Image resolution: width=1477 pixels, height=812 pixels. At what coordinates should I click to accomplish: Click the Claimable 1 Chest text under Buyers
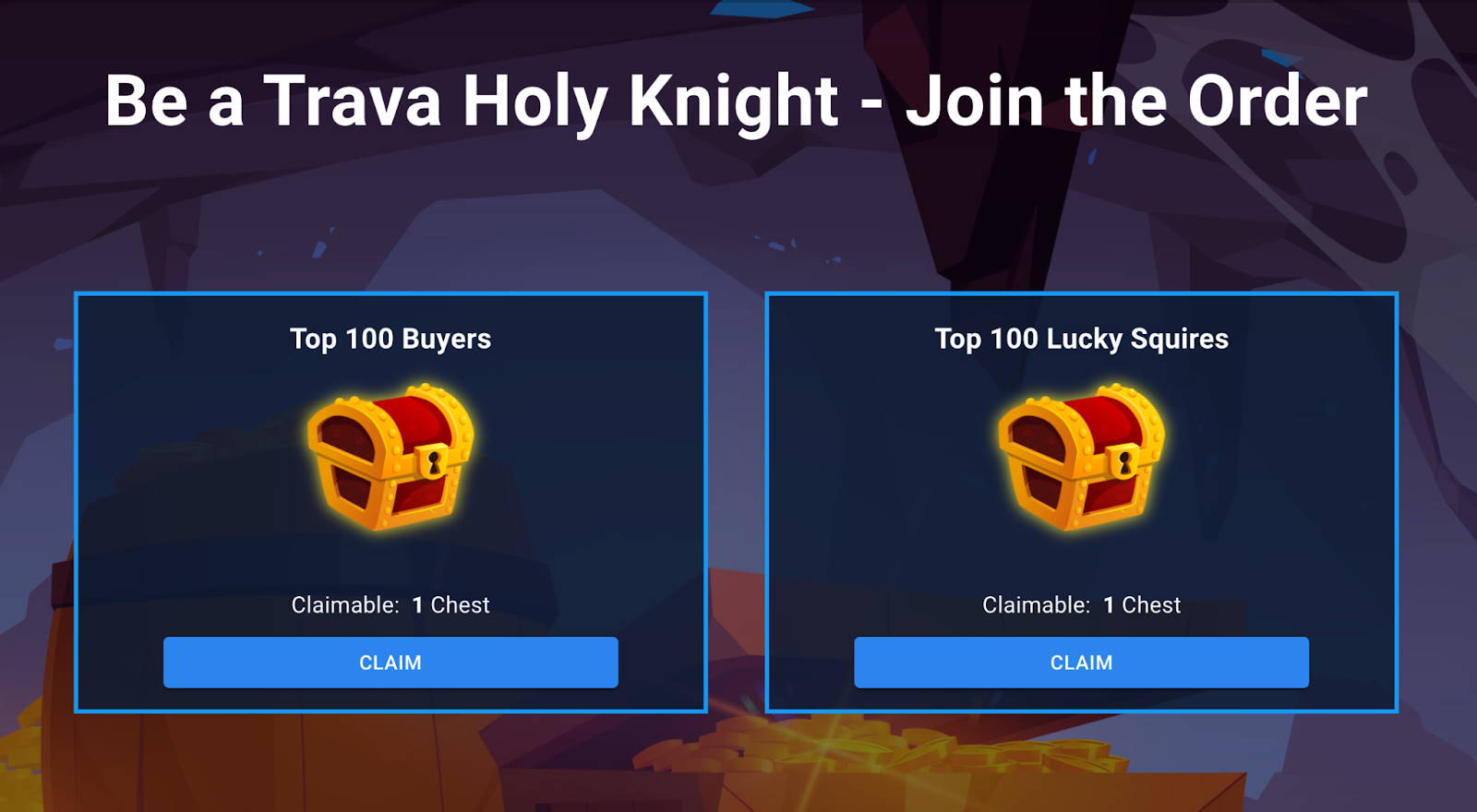(x=390, y=604)
